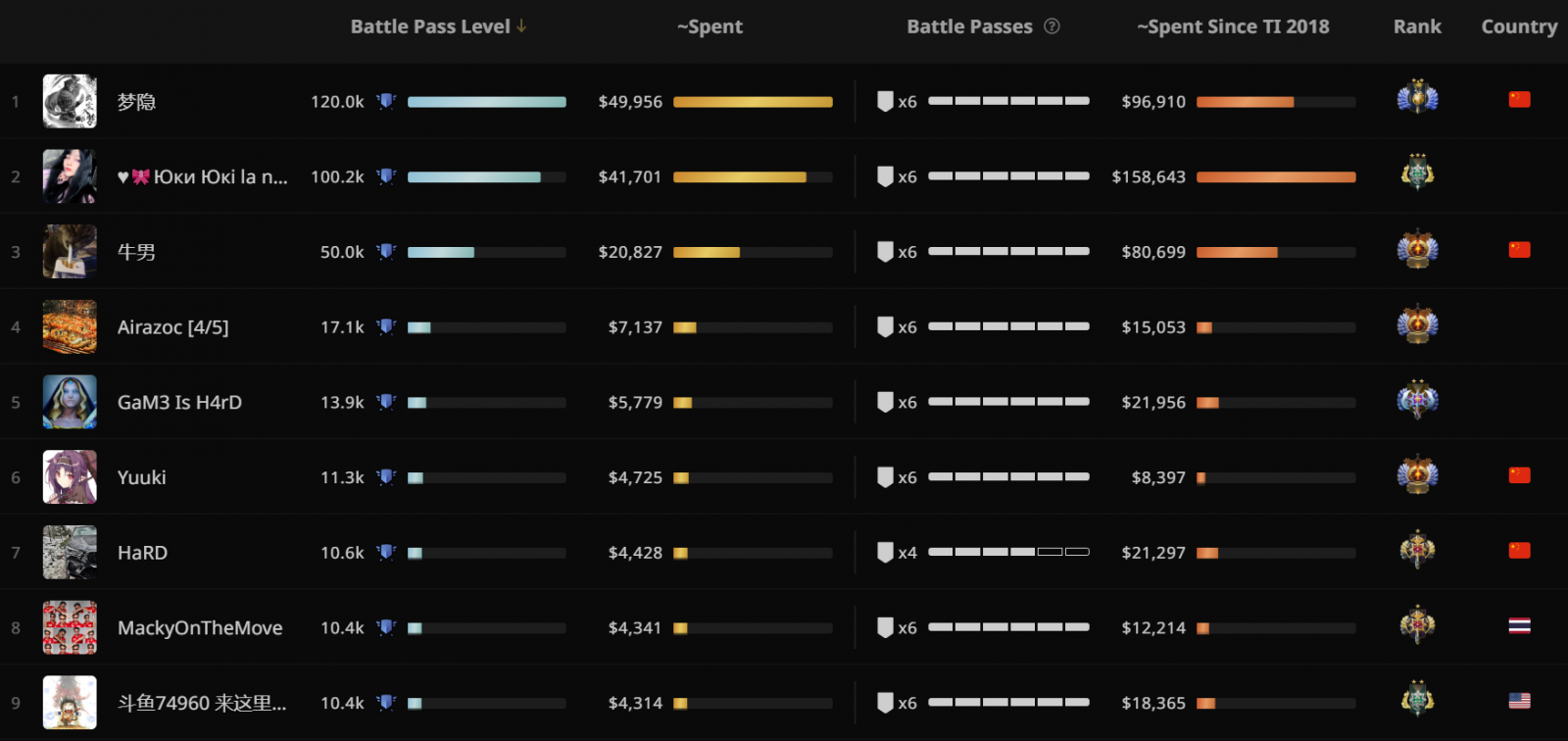Viewport: 1568px width, 741px height.
Task: Click the China flag in 牛男's row
Action: click(1519, 250)
